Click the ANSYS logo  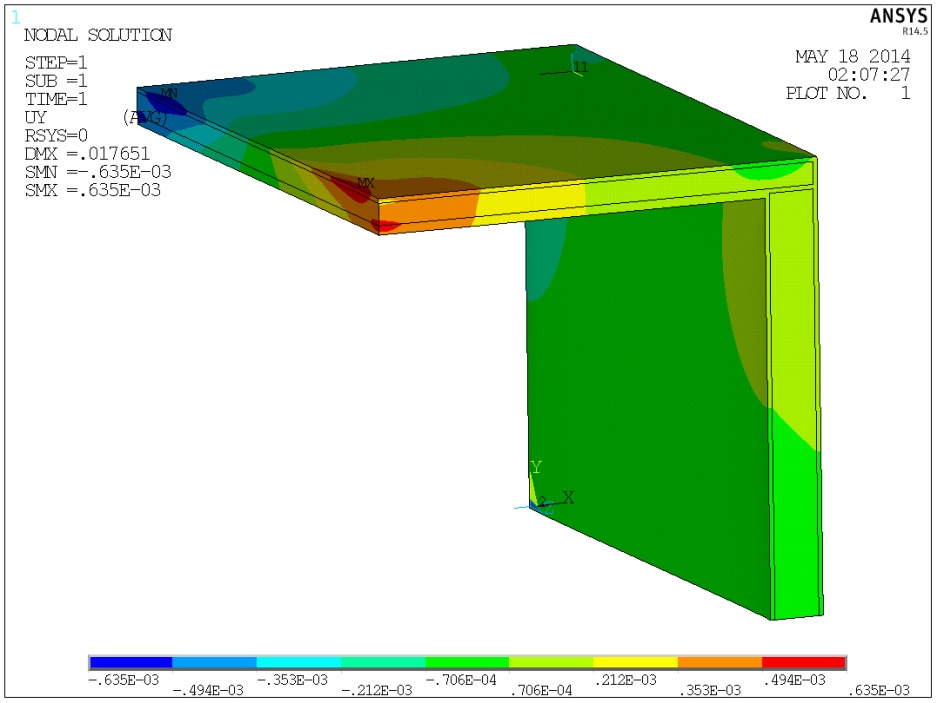[x=899, y=16]
